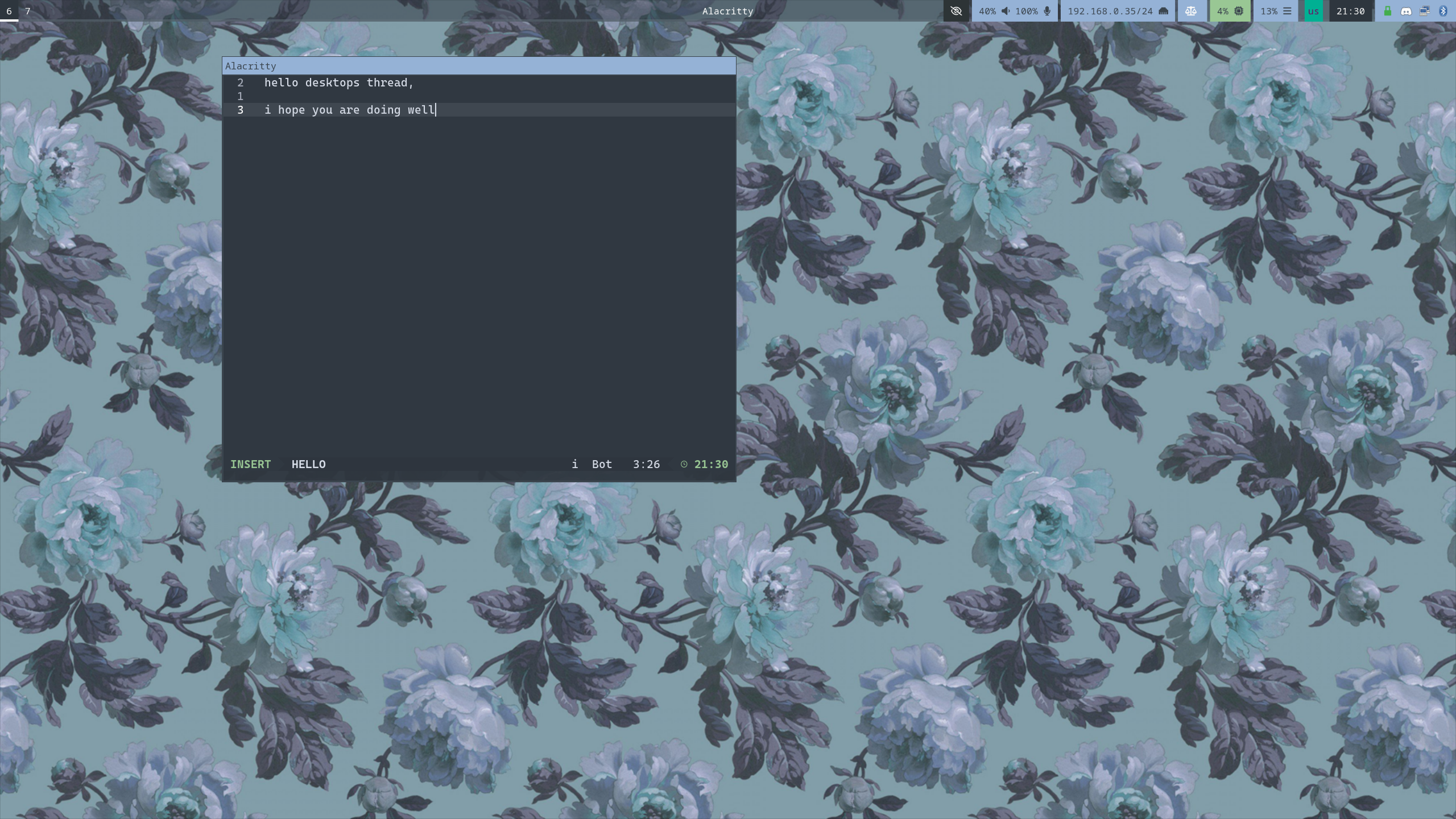
Task: Toggle the 'us' keyboard layout indicator
Action: 1313,11
